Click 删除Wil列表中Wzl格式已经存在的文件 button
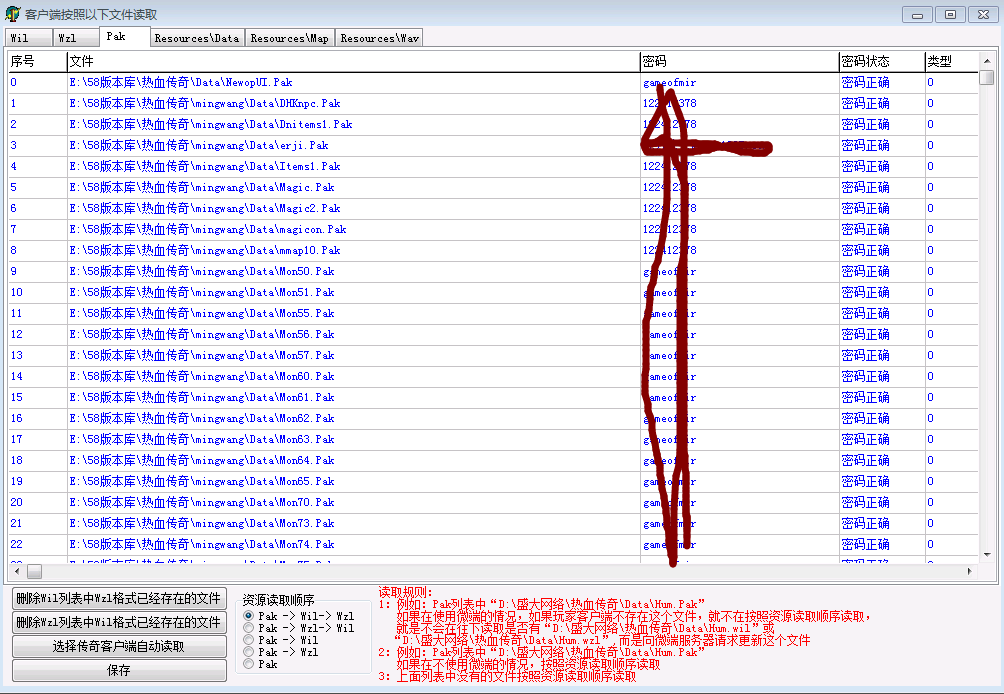Screen dimensions: 1004x694 [x=119, y=598]
